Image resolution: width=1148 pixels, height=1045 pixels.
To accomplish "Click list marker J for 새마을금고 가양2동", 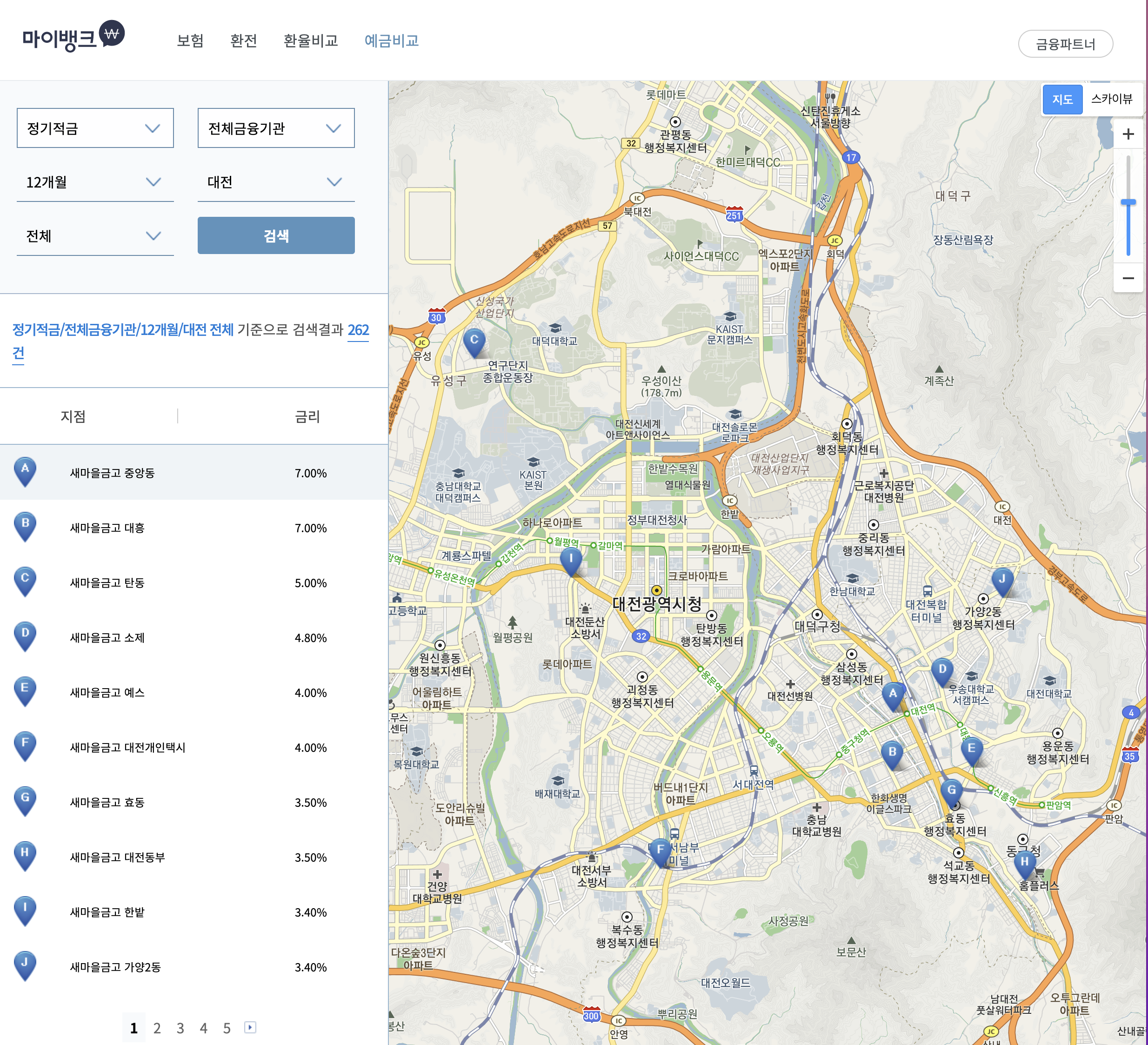I will tap(25, 966).
